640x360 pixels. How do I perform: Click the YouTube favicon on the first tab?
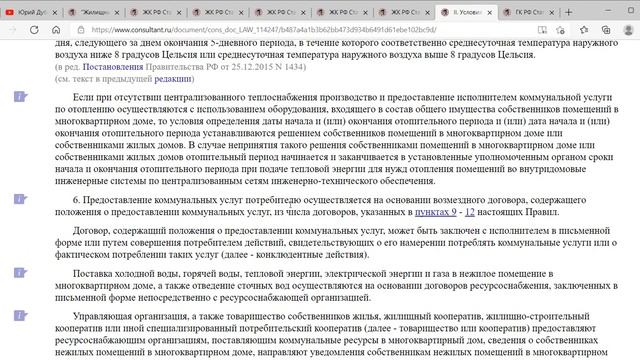coord(10,13)
